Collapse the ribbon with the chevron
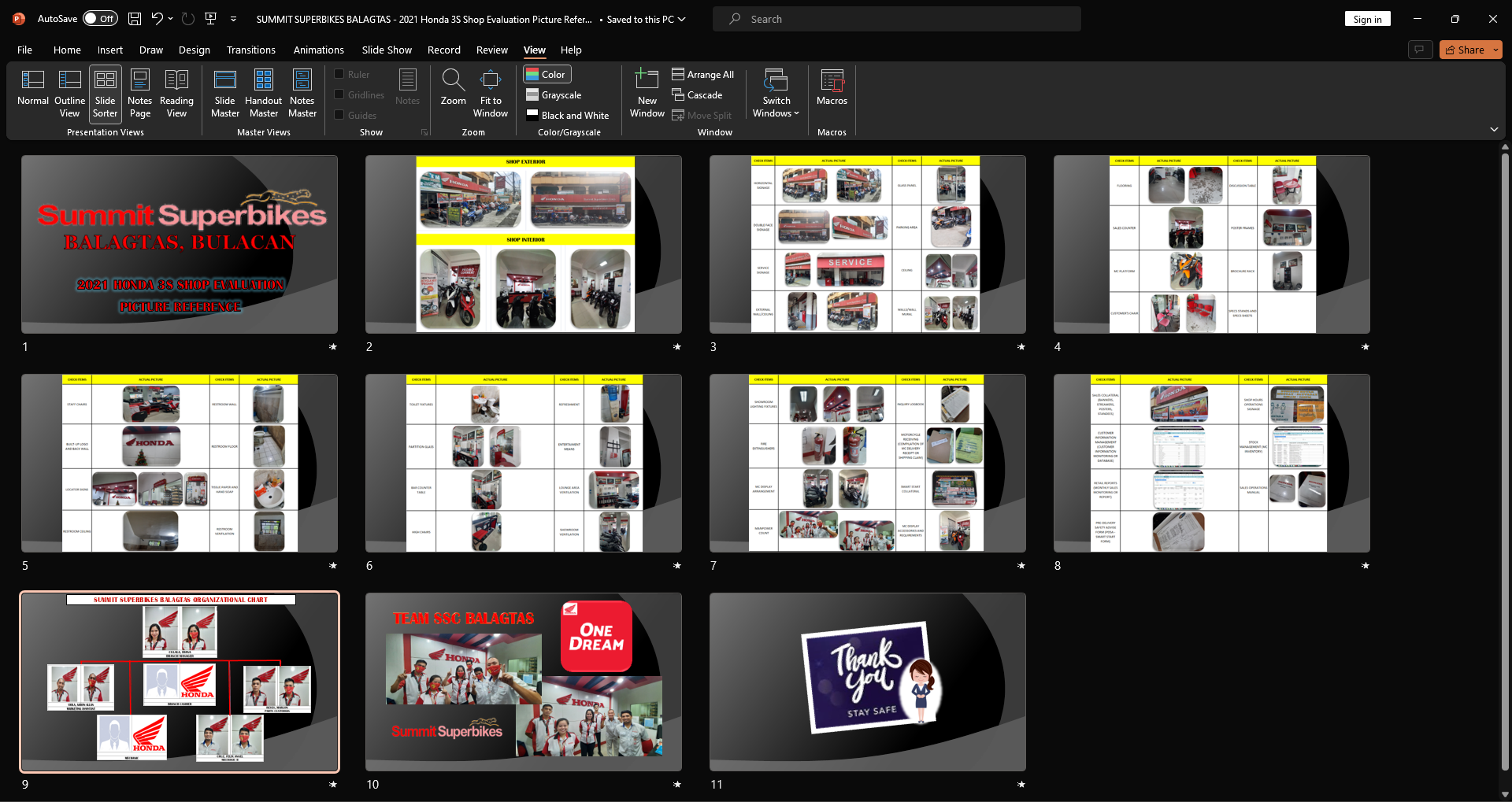 (x=1494, y=129)
